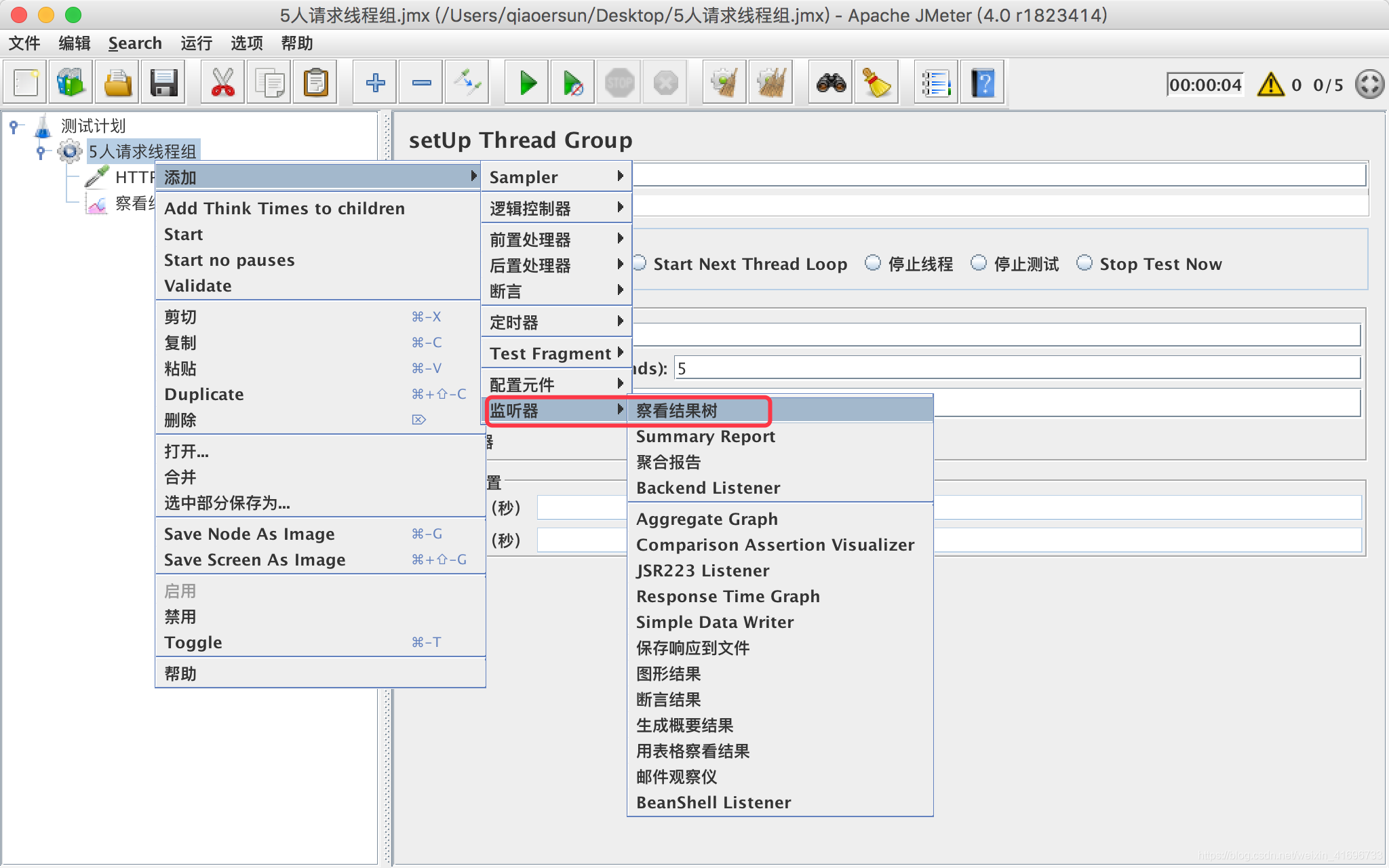Click the Stop icon in toolbar
This screenshot has height=868, width=1389.
[619, 83]
